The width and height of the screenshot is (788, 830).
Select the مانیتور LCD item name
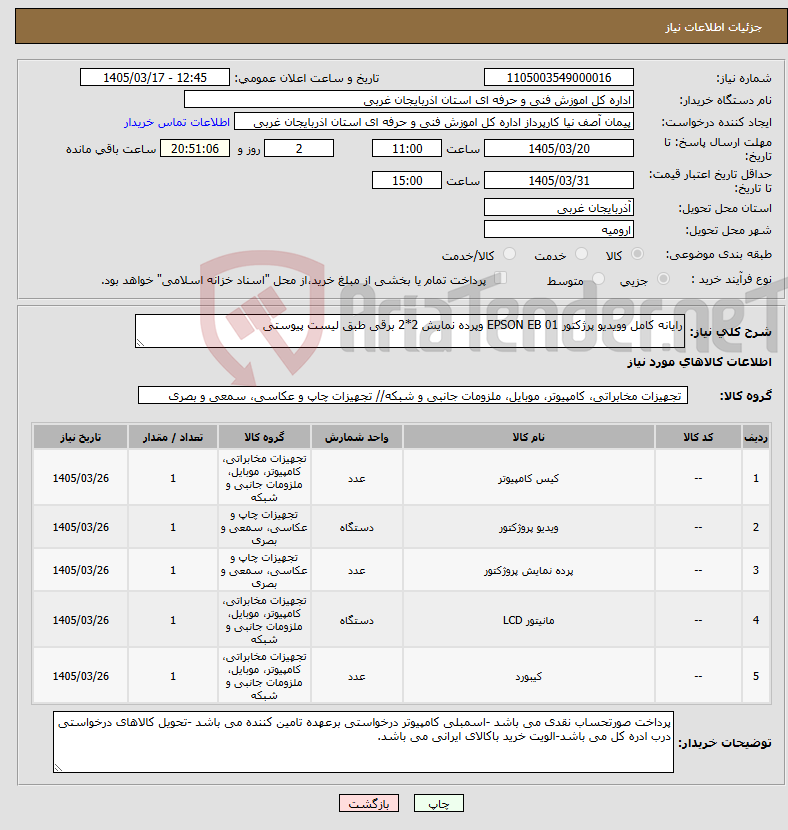[x=528, y=620]
